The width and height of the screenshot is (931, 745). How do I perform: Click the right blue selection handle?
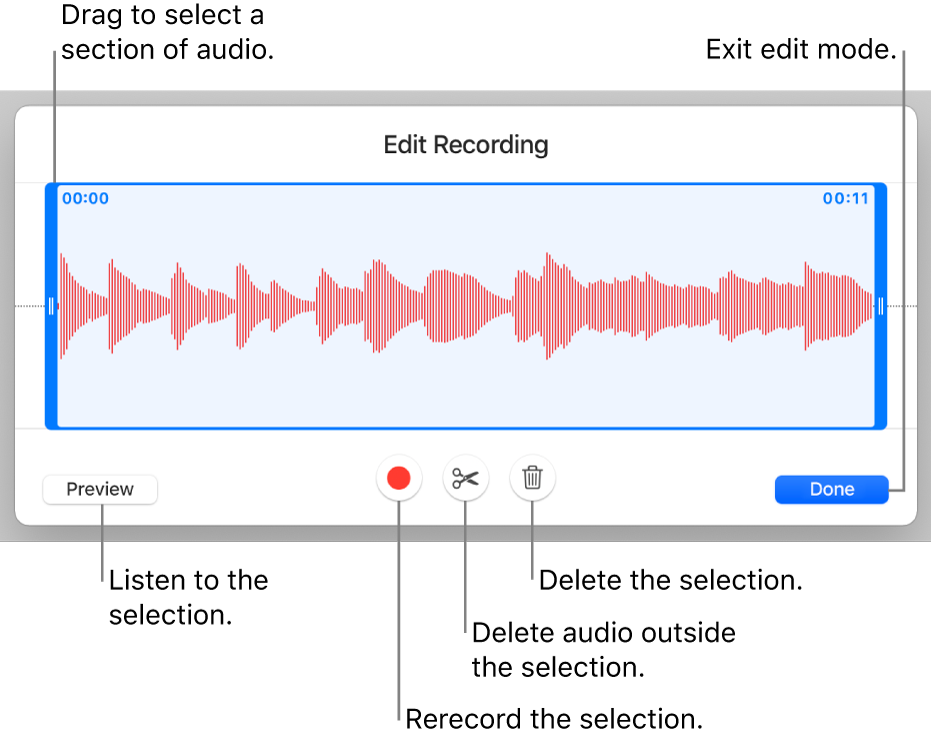(881, 306)
